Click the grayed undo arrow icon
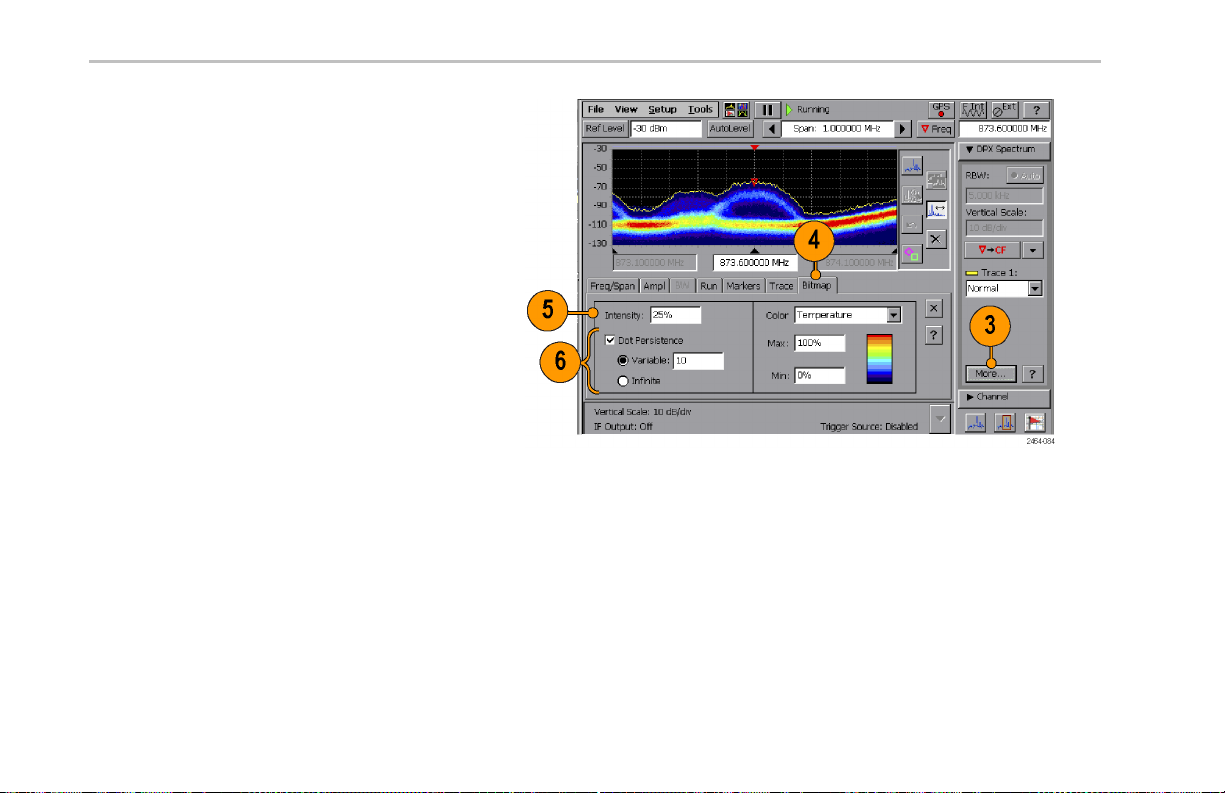Viewport: 1225px width, 793px height. (x=912, y=224)
